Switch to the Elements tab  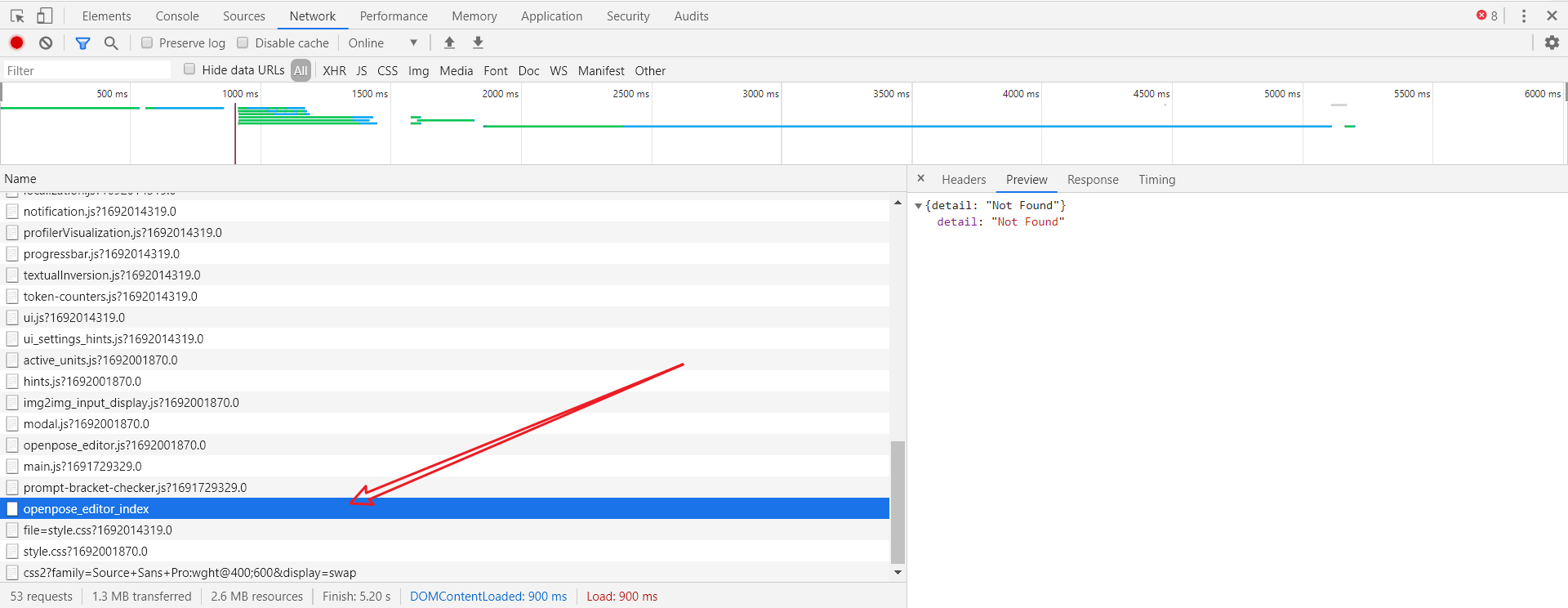(106, 16)
